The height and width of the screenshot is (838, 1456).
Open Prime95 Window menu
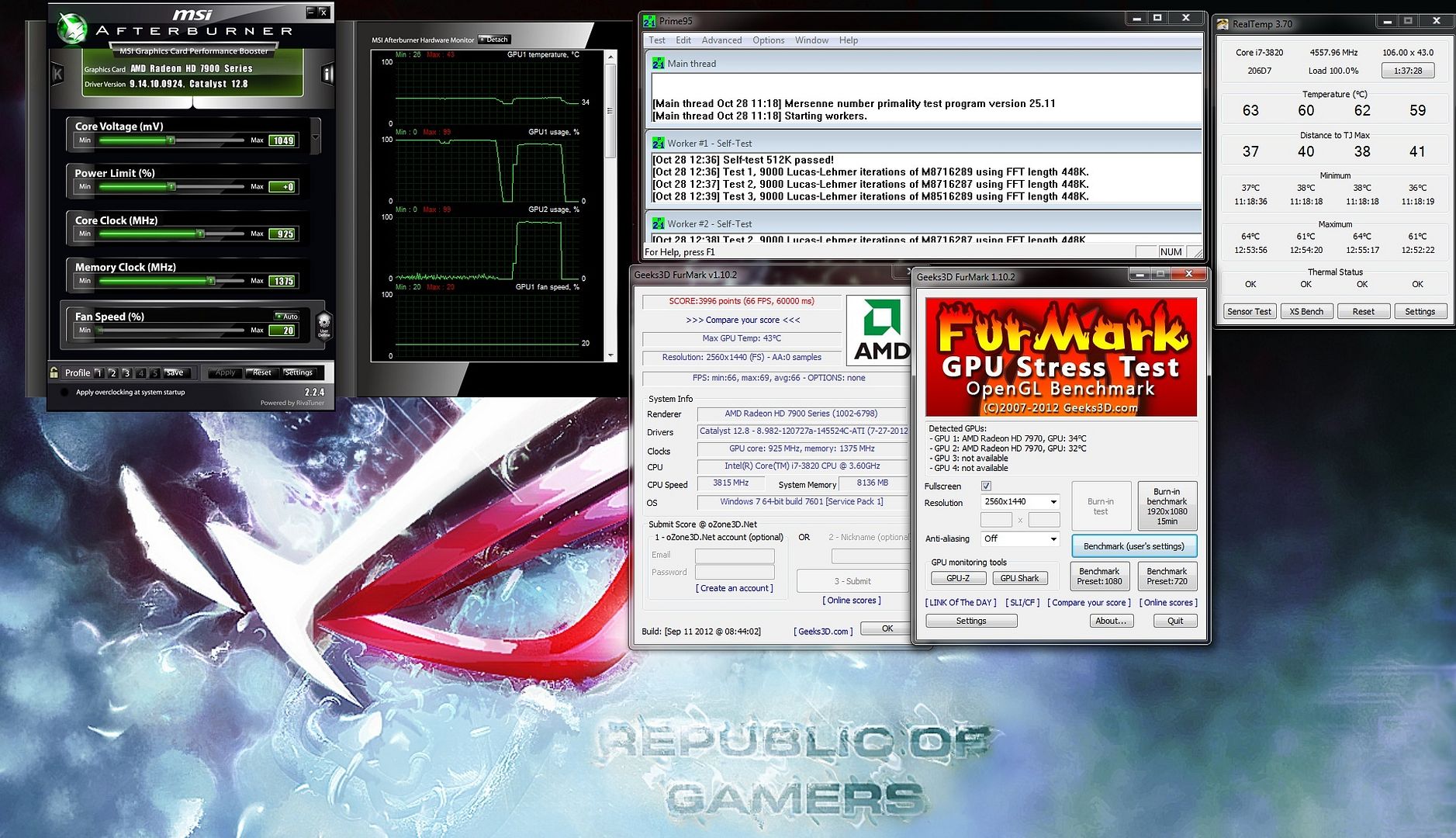(811, 40)
